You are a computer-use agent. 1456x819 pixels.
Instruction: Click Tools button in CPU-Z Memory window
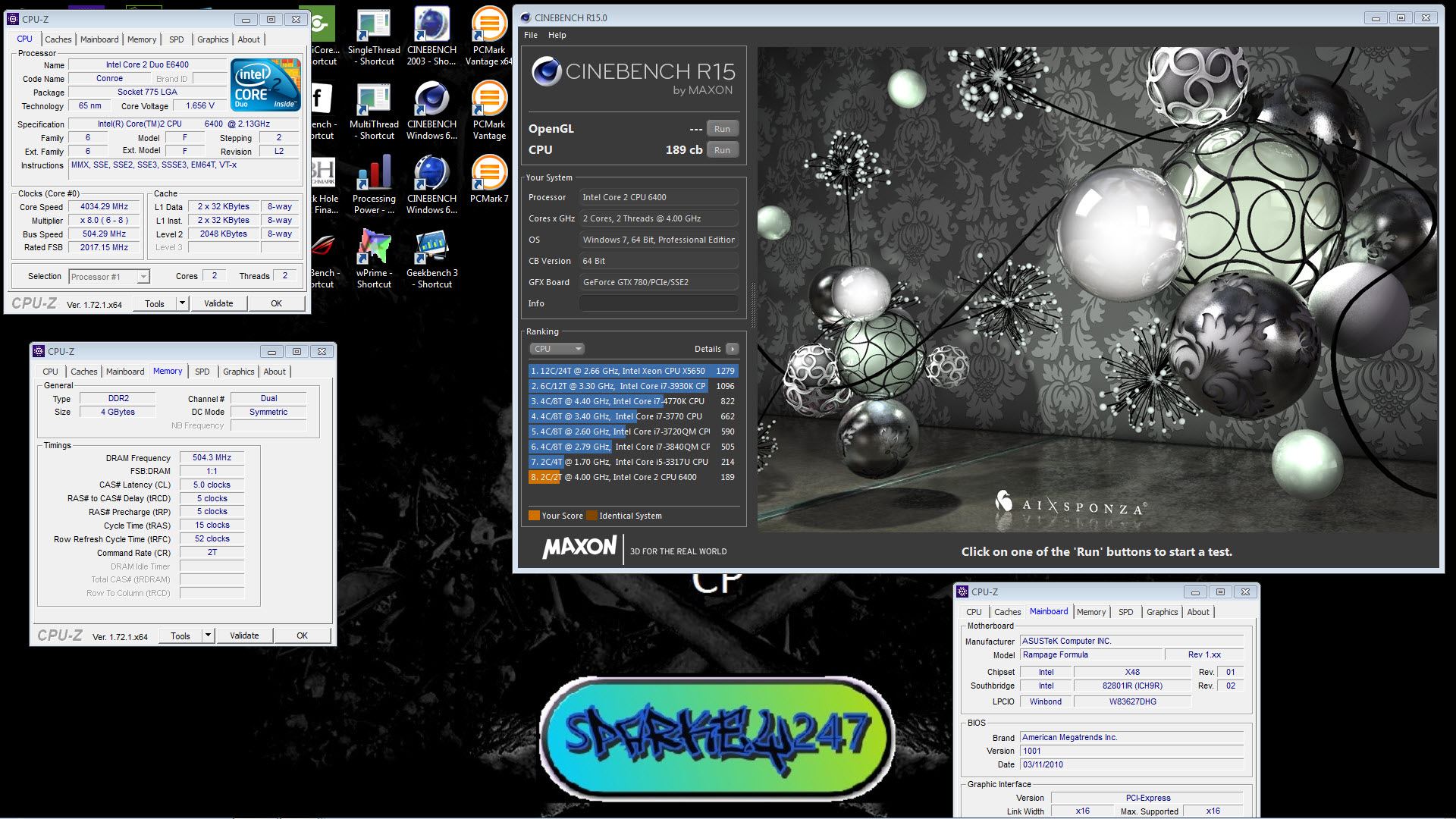coord(180,635)
